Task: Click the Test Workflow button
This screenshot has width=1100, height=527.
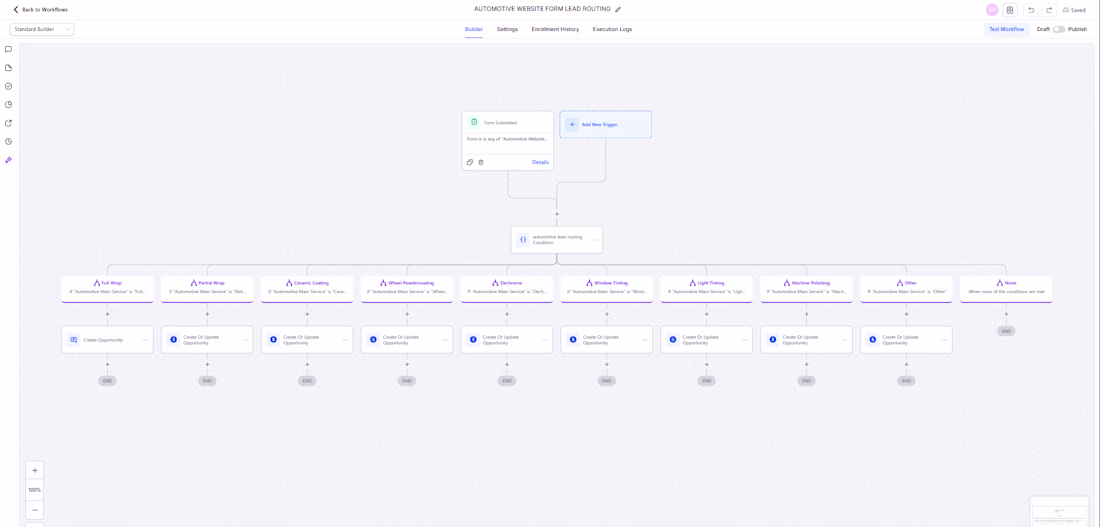Action: tap(1007, 29)
